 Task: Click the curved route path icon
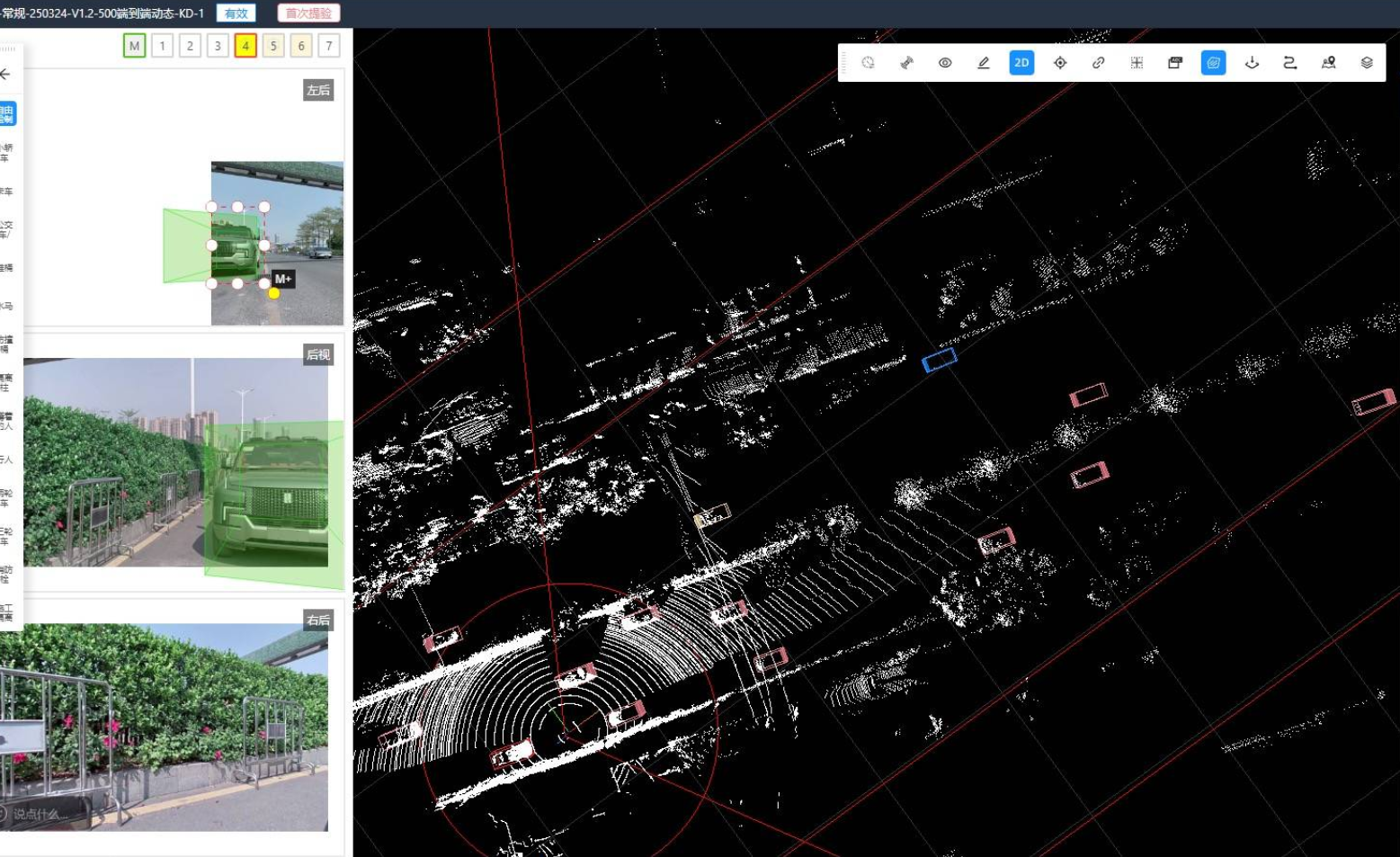[x=1290, y=63]
